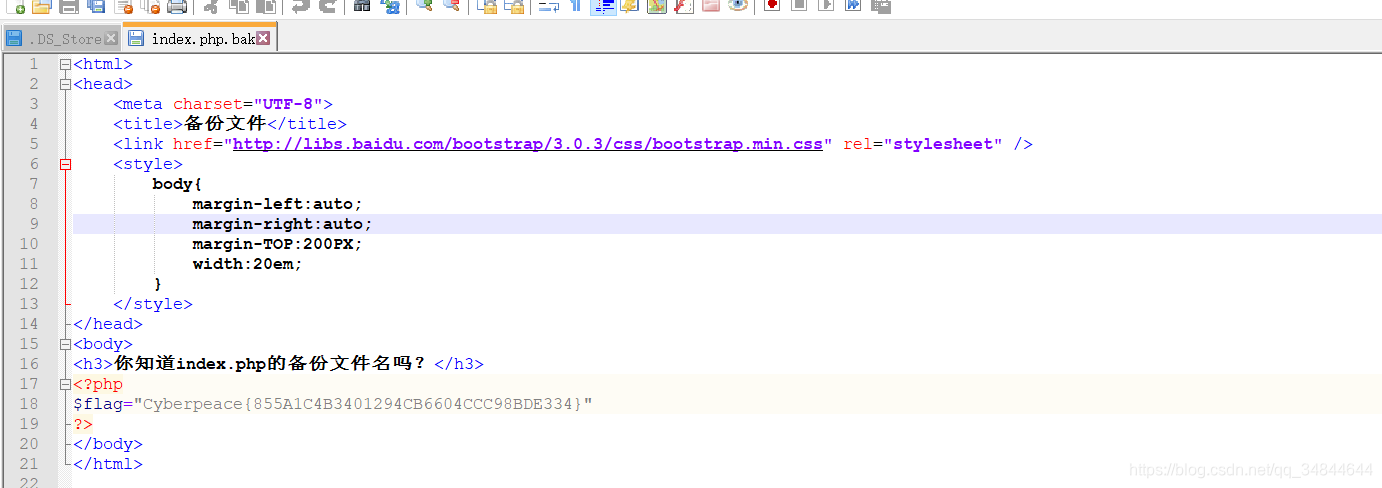Zoom in with the magnifier icon

(x=424, y=5)
